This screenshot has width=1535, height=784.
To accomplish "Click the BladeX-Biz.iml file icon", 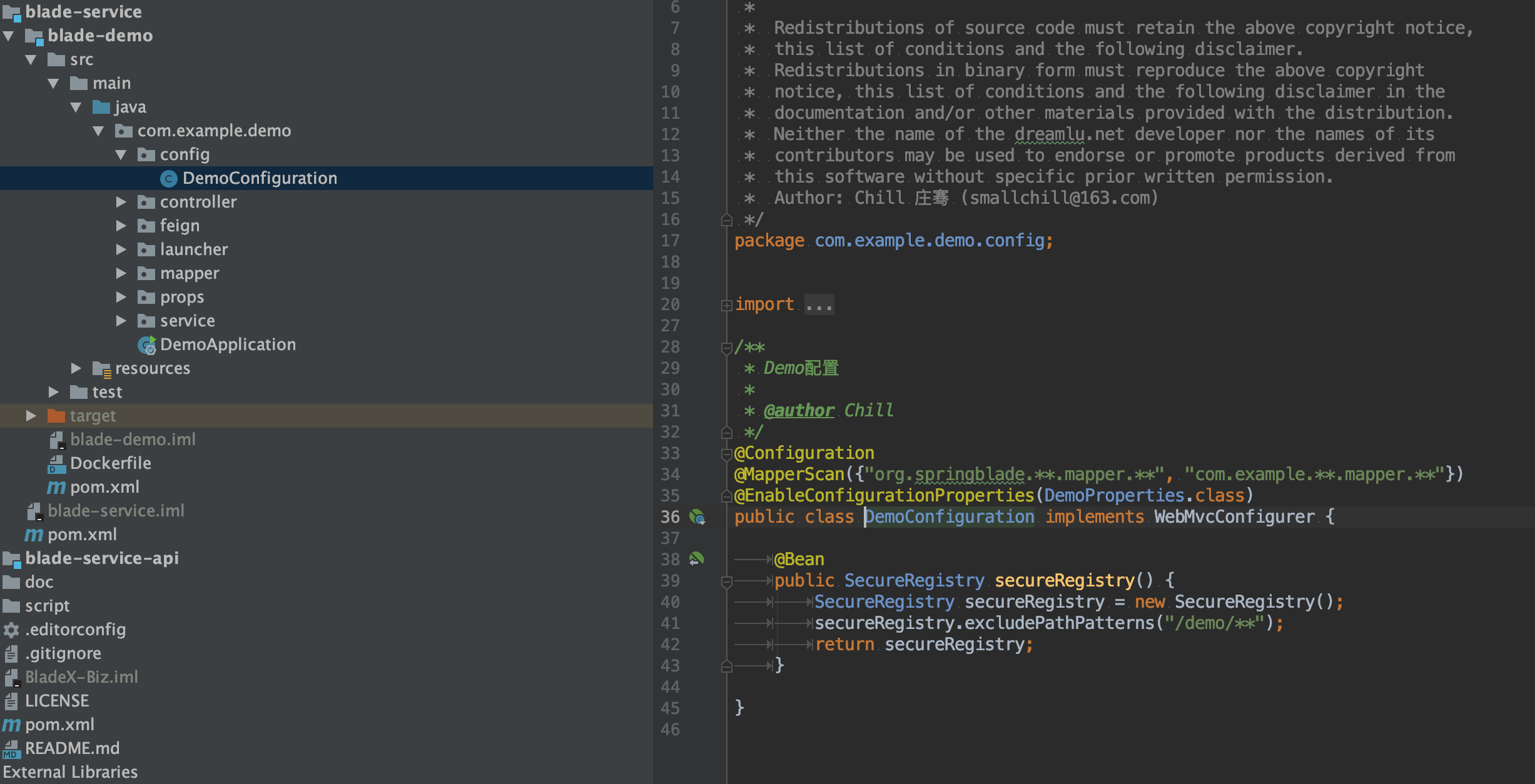I will 12,678.
